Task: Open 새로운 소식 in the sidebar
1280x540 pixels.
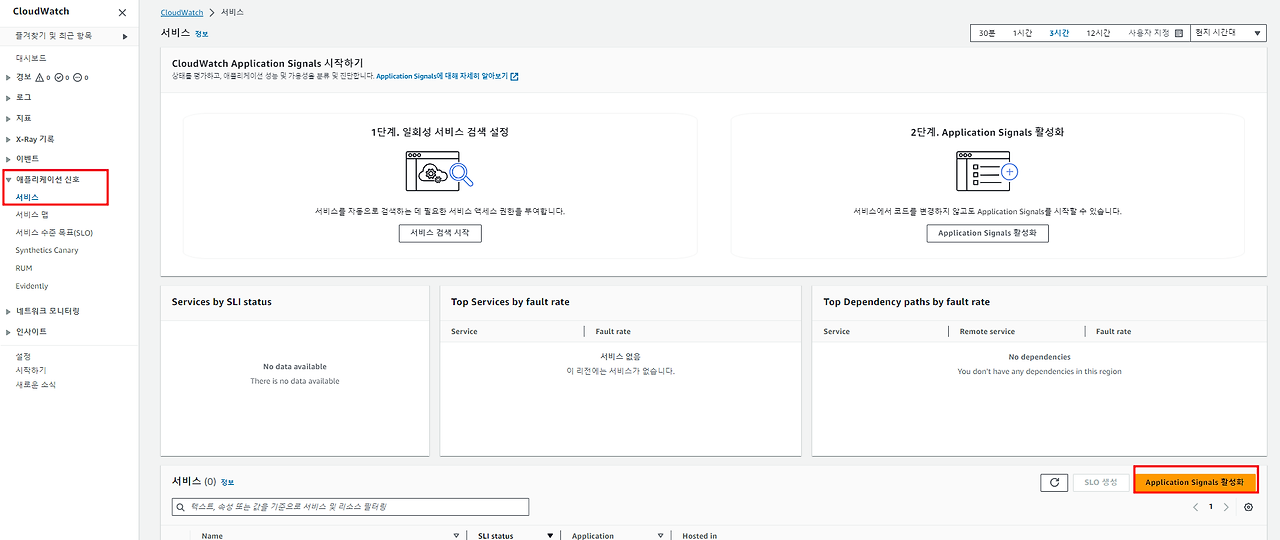Action: click(35, 384)
